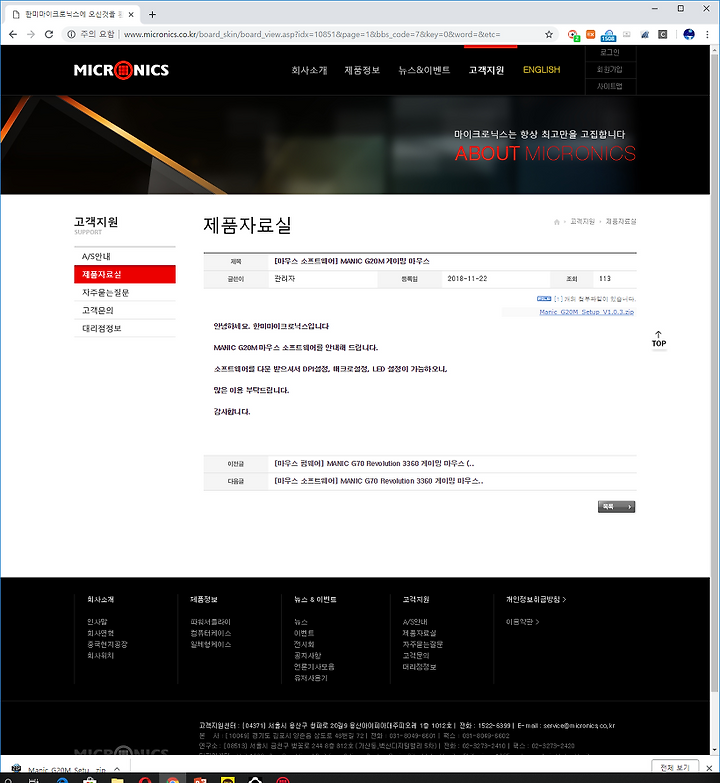Close the Micronics browser tab

click(131, 14)
